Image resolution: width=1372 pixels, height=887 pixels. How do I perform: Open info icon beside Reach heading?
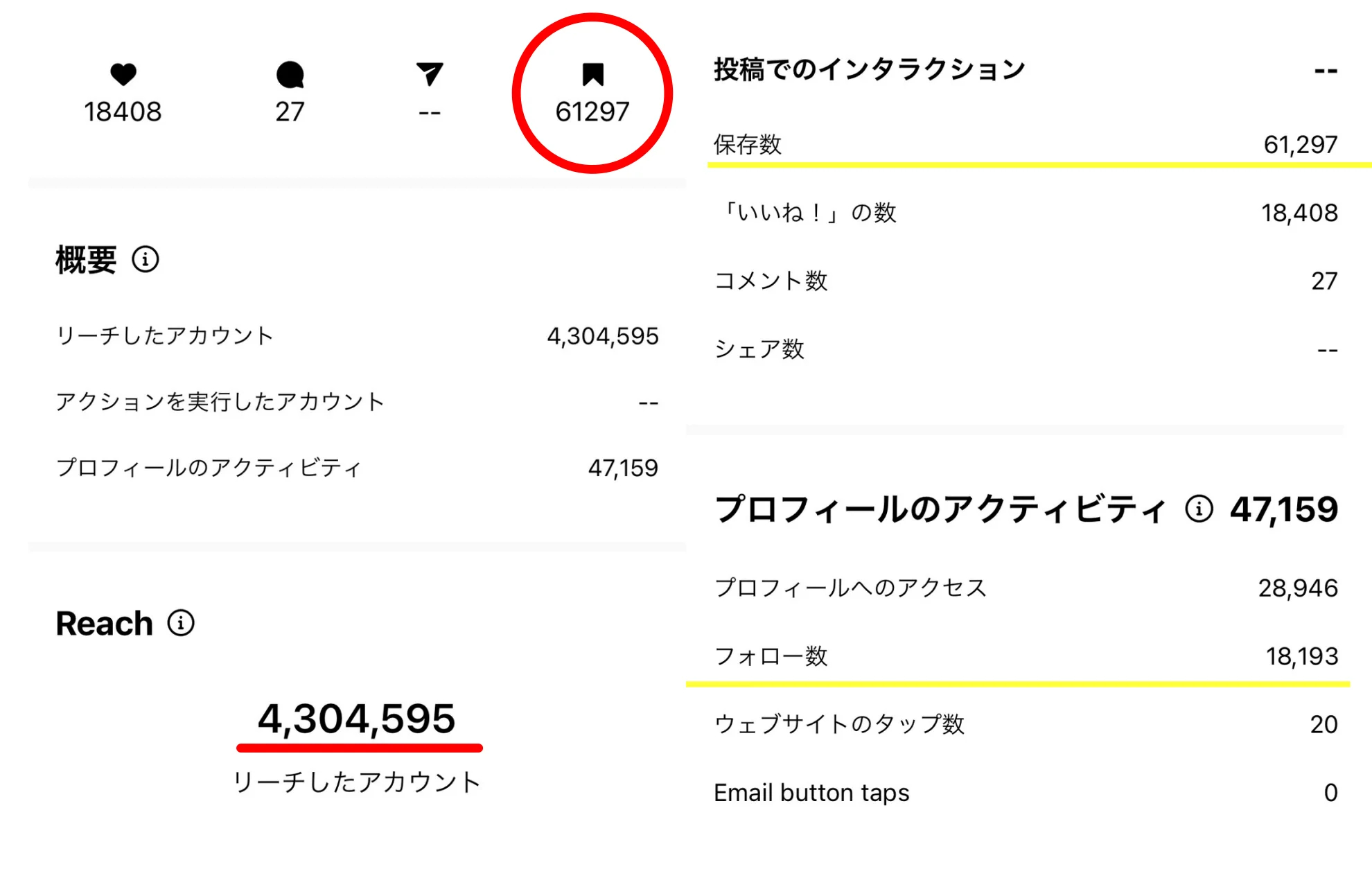tap(181, 623)
